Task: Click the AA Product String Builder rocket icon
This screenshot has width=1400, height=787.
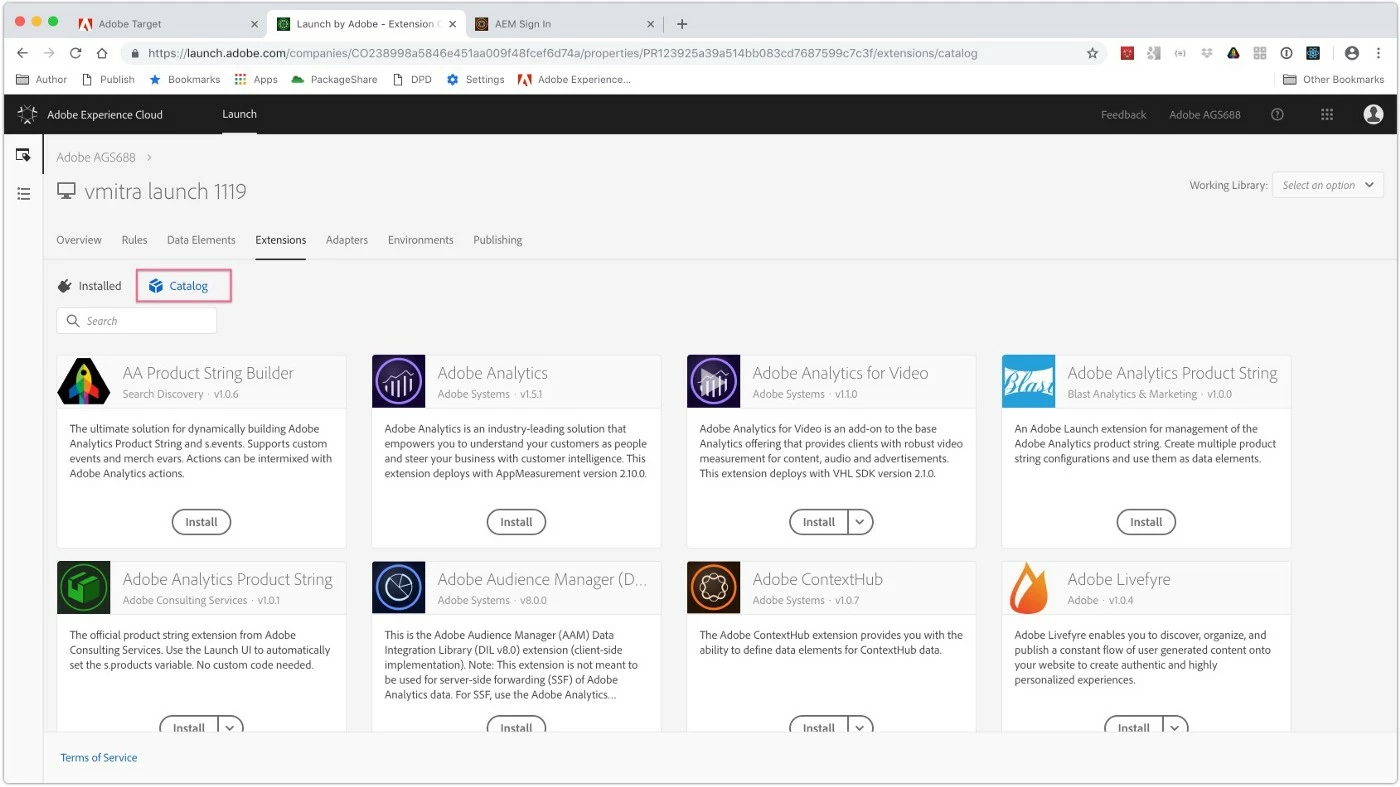Action: 84,381
